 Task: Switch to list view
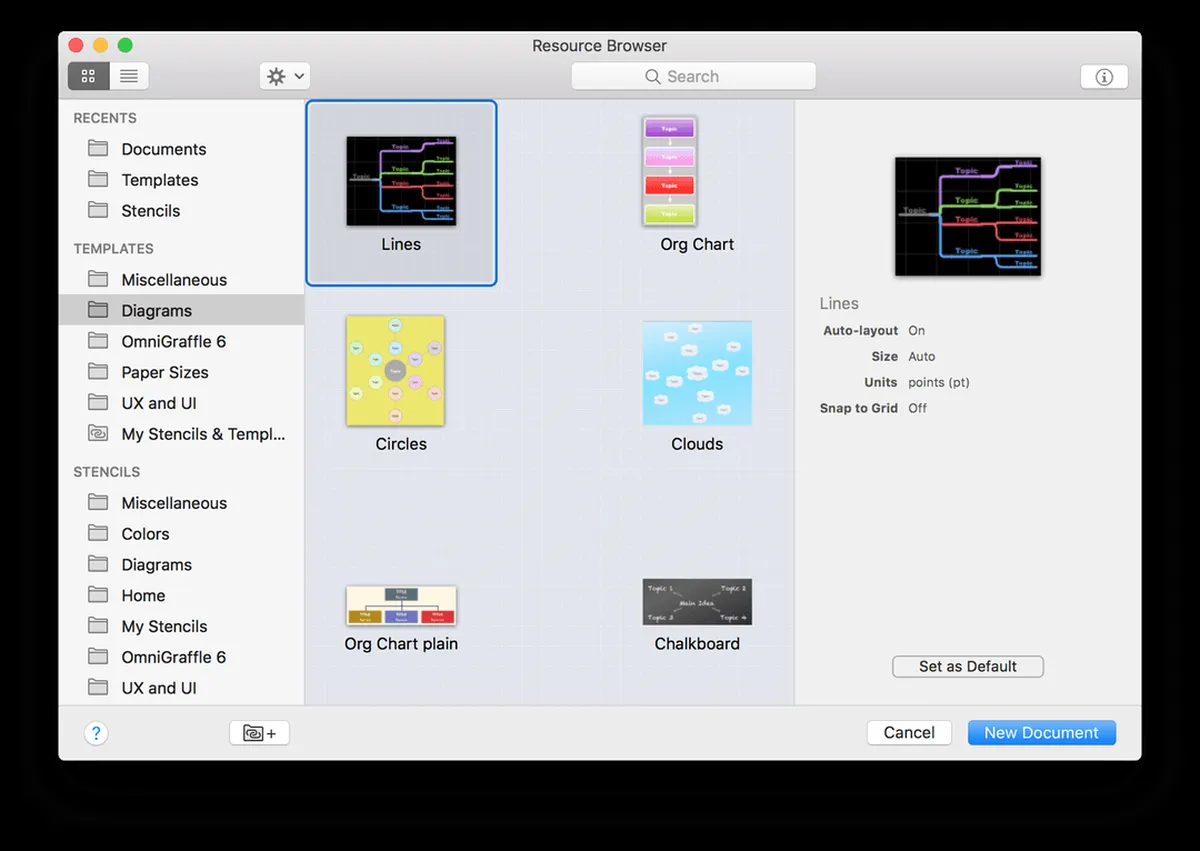129,76
